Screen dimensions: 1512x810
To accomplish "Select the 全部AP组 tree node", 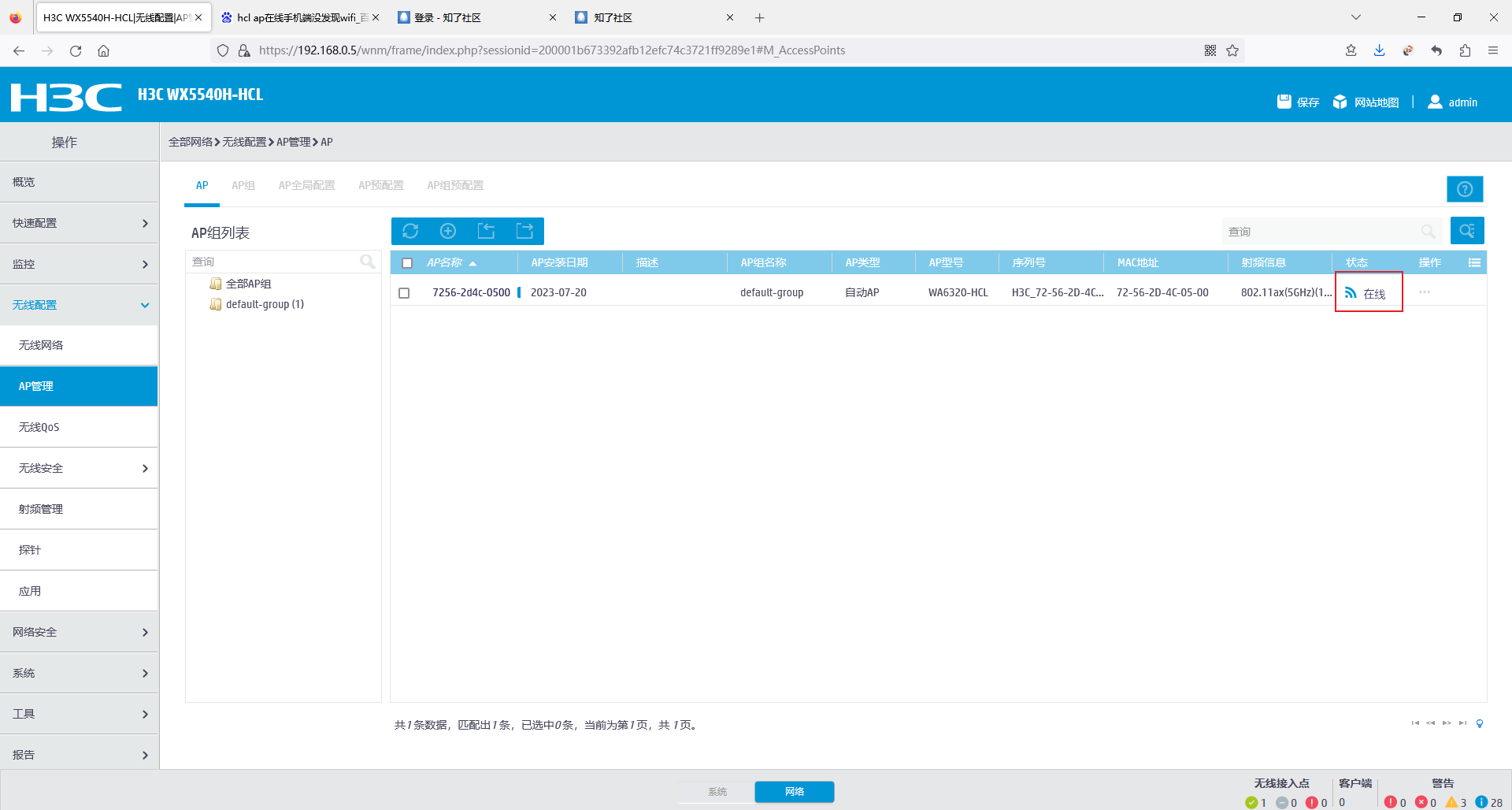I will click(x=248, y=284).
